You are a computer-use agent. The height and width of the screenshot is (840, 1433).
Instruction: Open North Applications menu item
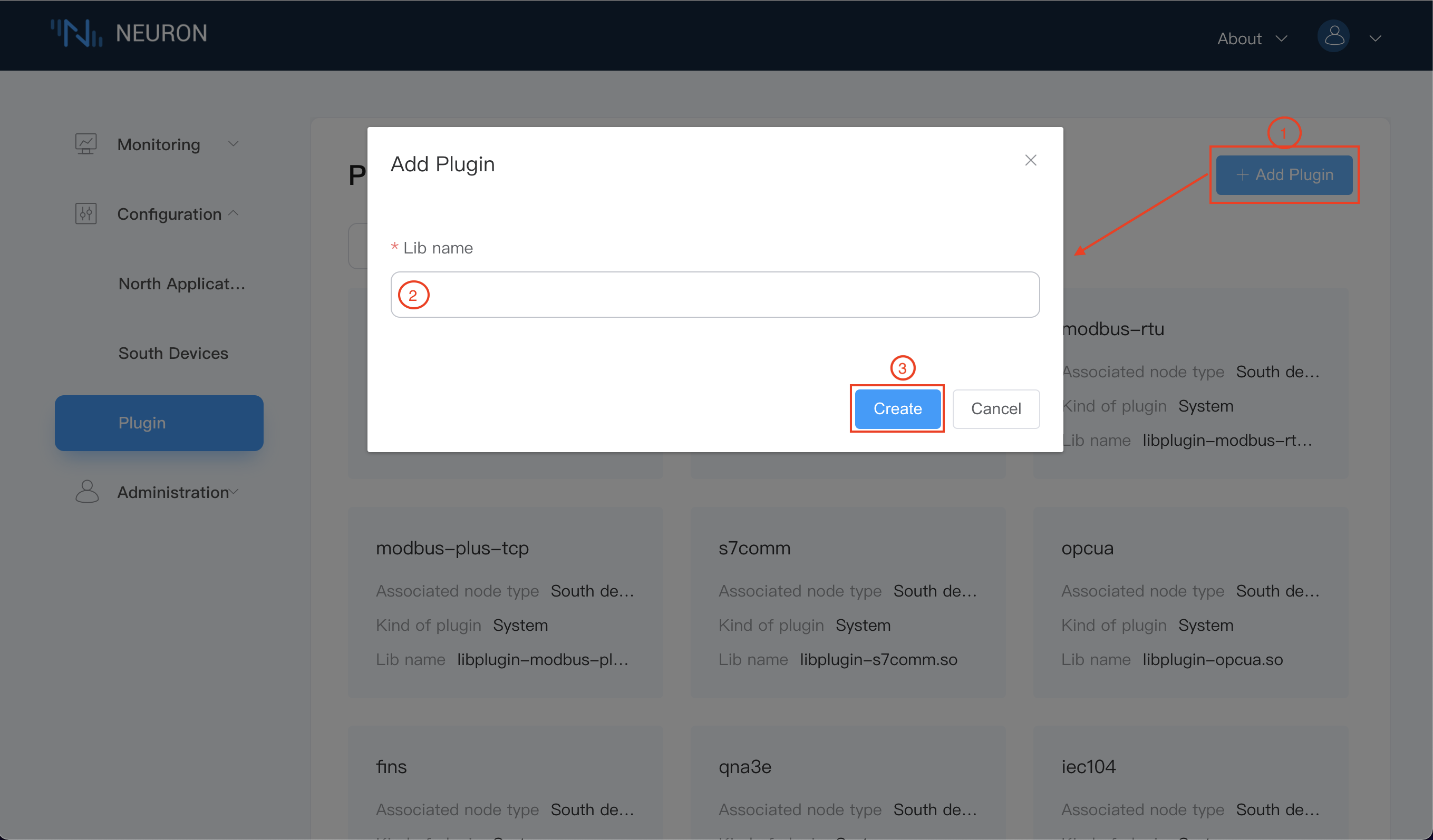pyautogui.click(x=182, y=284)
